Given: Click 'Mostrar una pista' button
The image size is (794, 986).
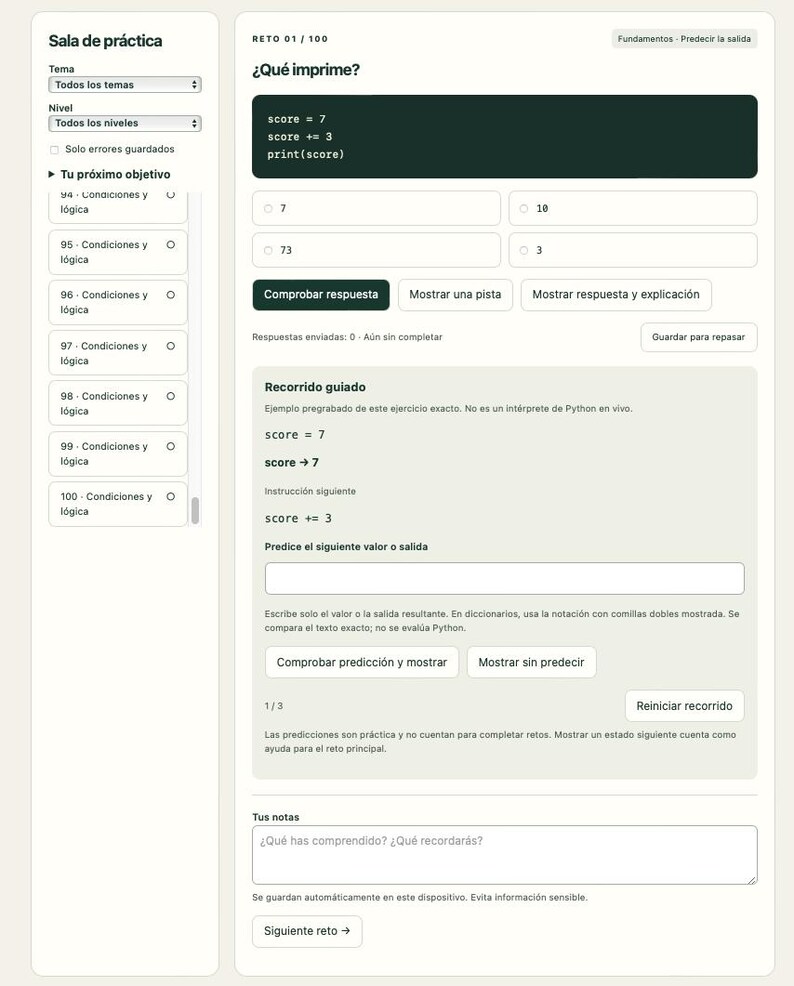Looking at the screenshot, I should tap(455, 295).
